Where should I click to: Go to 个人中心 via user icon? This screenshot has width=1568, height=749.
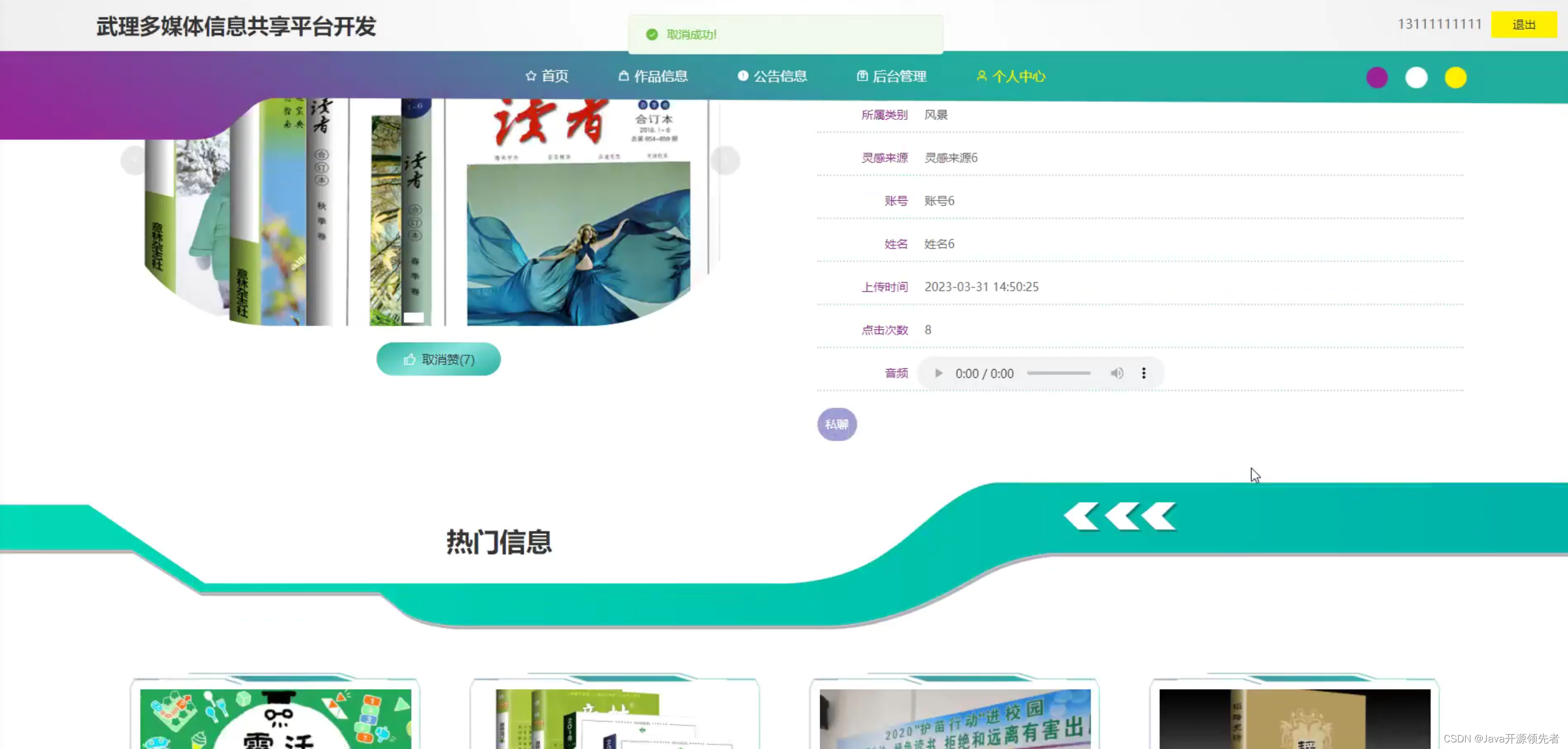tap(981, 76)
